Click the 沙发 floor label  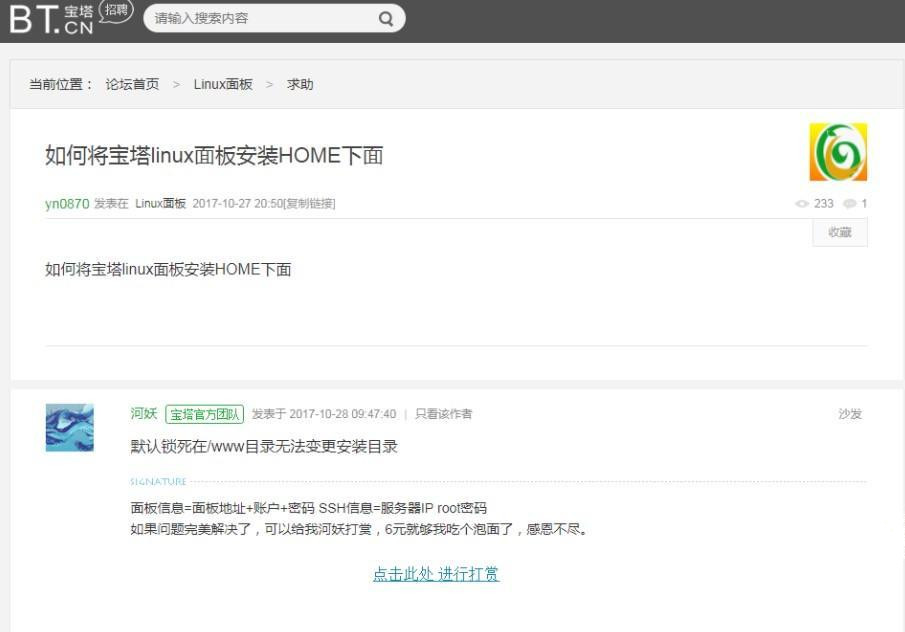(850, 413)
